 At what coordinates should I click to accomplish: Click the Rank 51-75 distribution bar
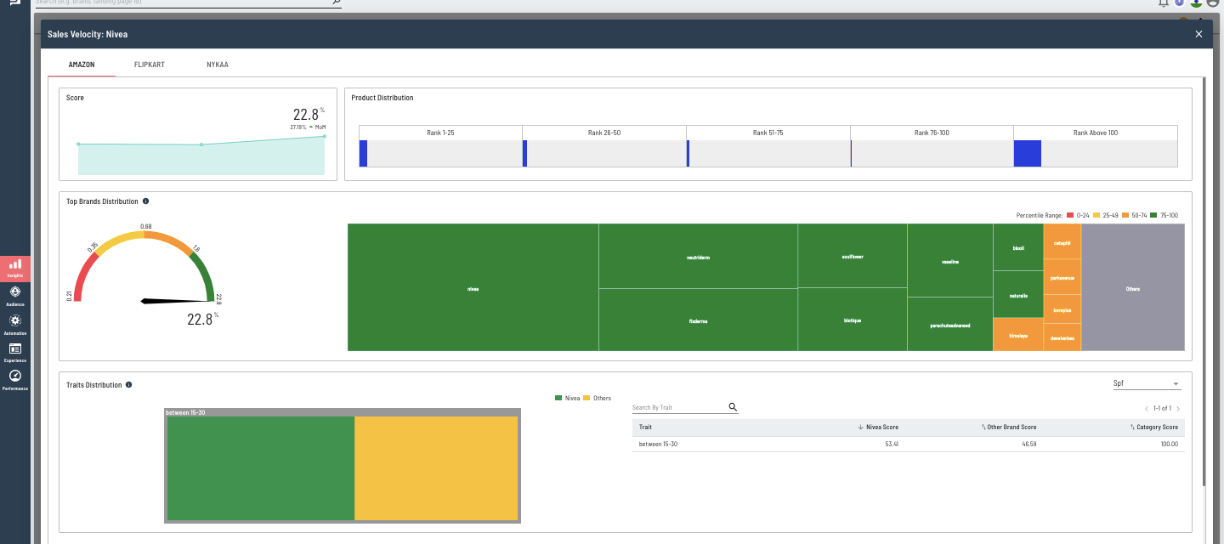click(x=688, y=153)
